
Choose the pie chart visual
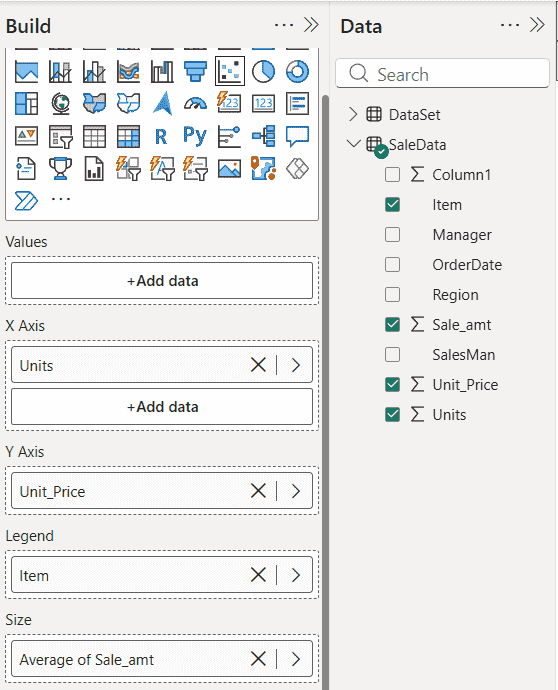264,71
